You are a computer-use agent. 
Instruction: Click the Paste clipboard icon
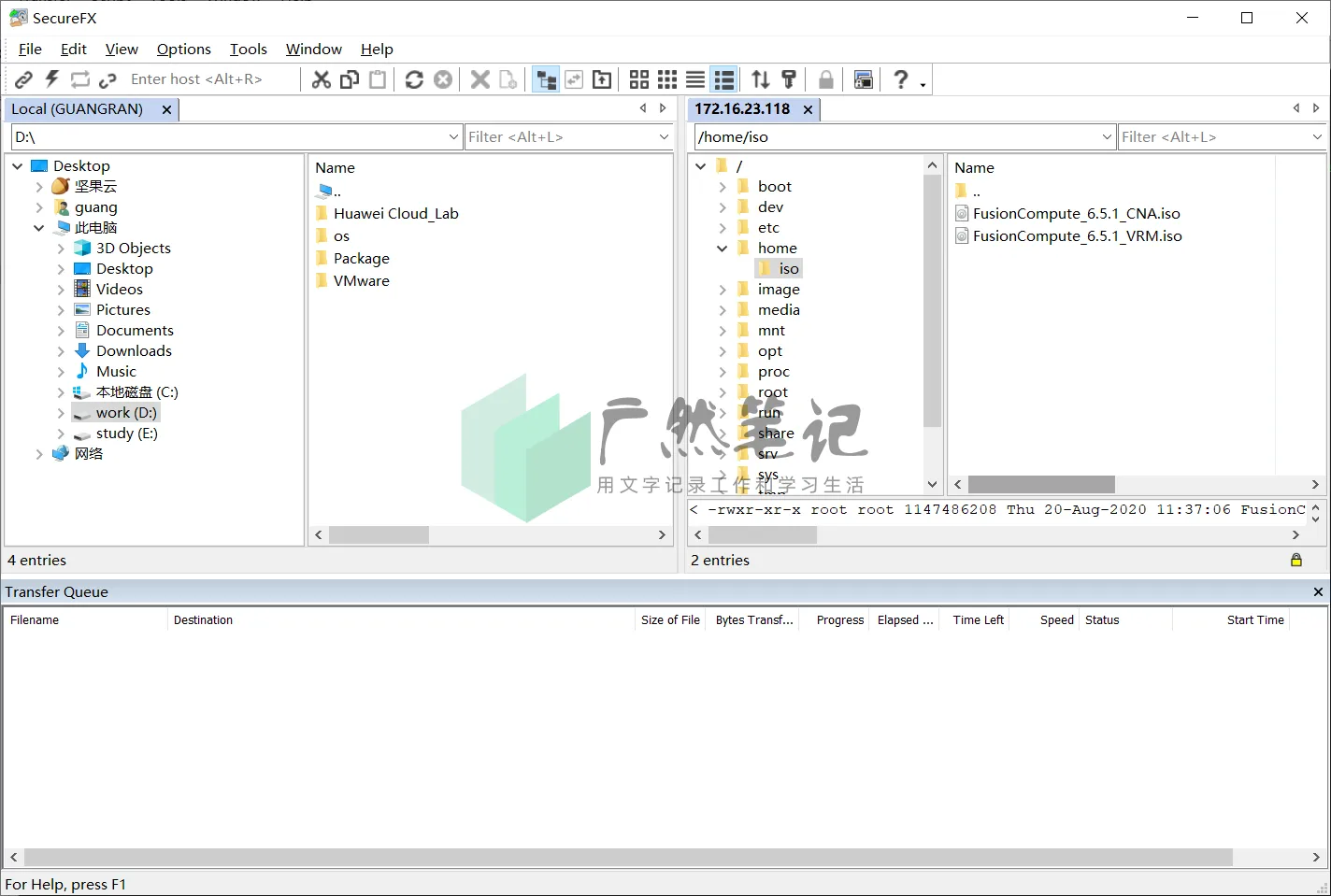click(378, 79)
